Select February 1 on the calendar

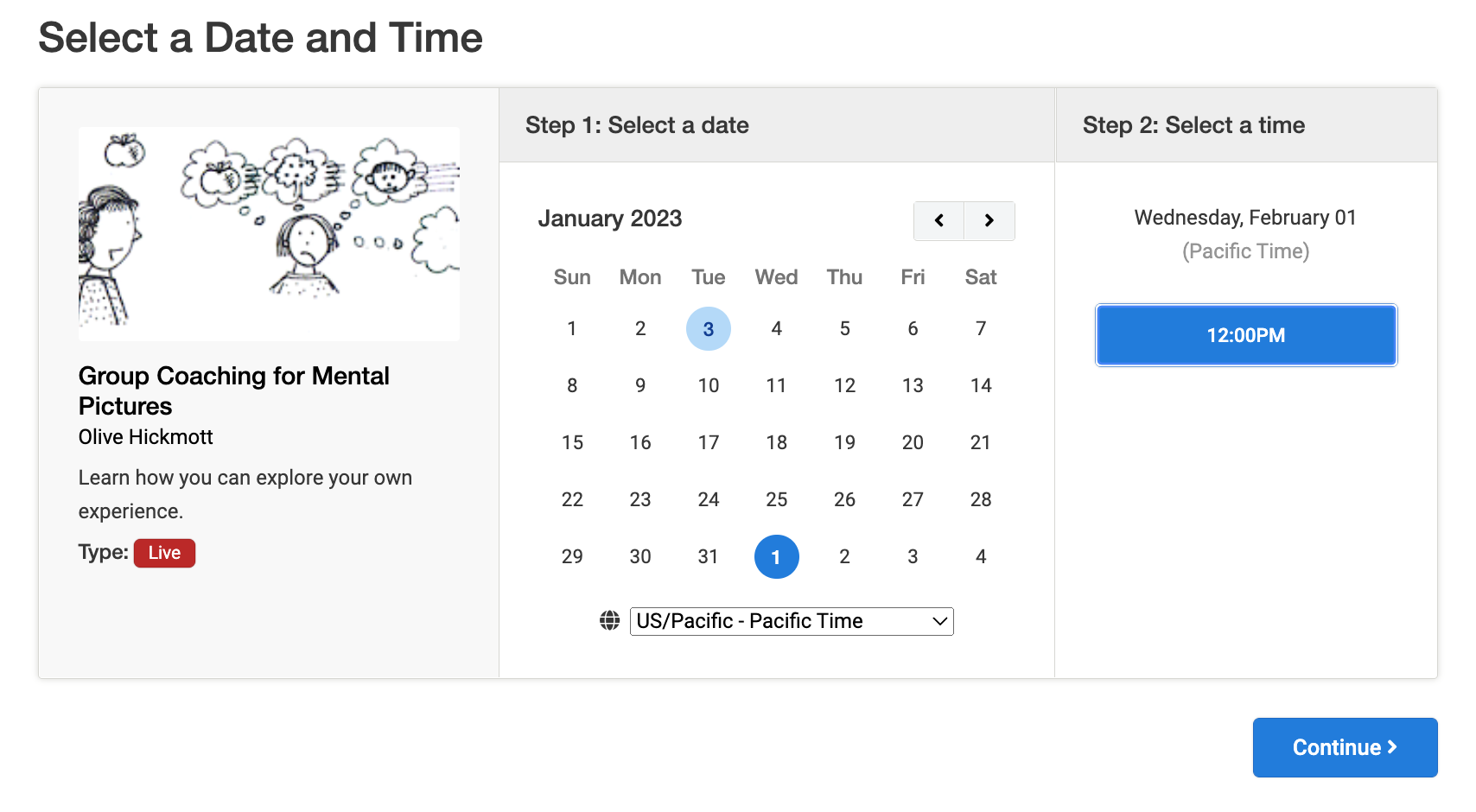(776, 556)
